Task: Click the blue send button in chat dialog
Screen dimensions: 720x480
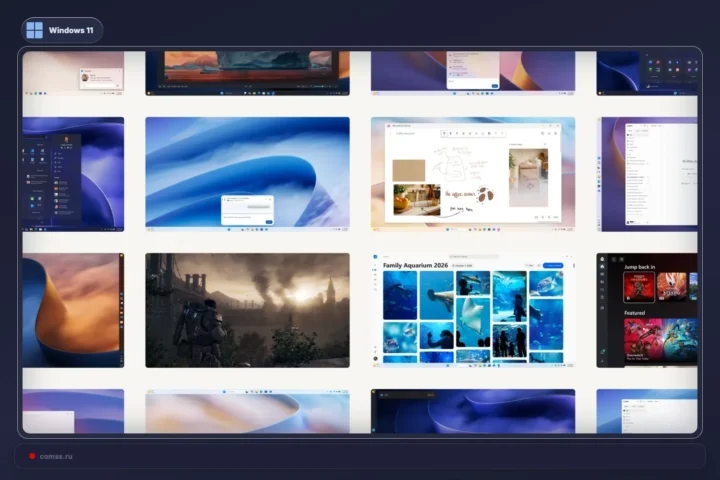Action: click(x=269, y=222)
